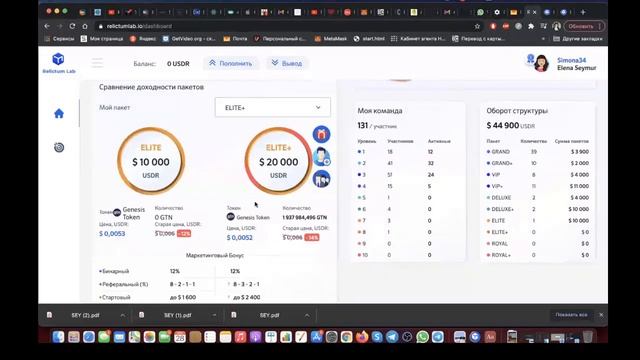Launch Skype from the Dock
The width and height of the screenshot is (640, 360).
[x=377, y=337]
